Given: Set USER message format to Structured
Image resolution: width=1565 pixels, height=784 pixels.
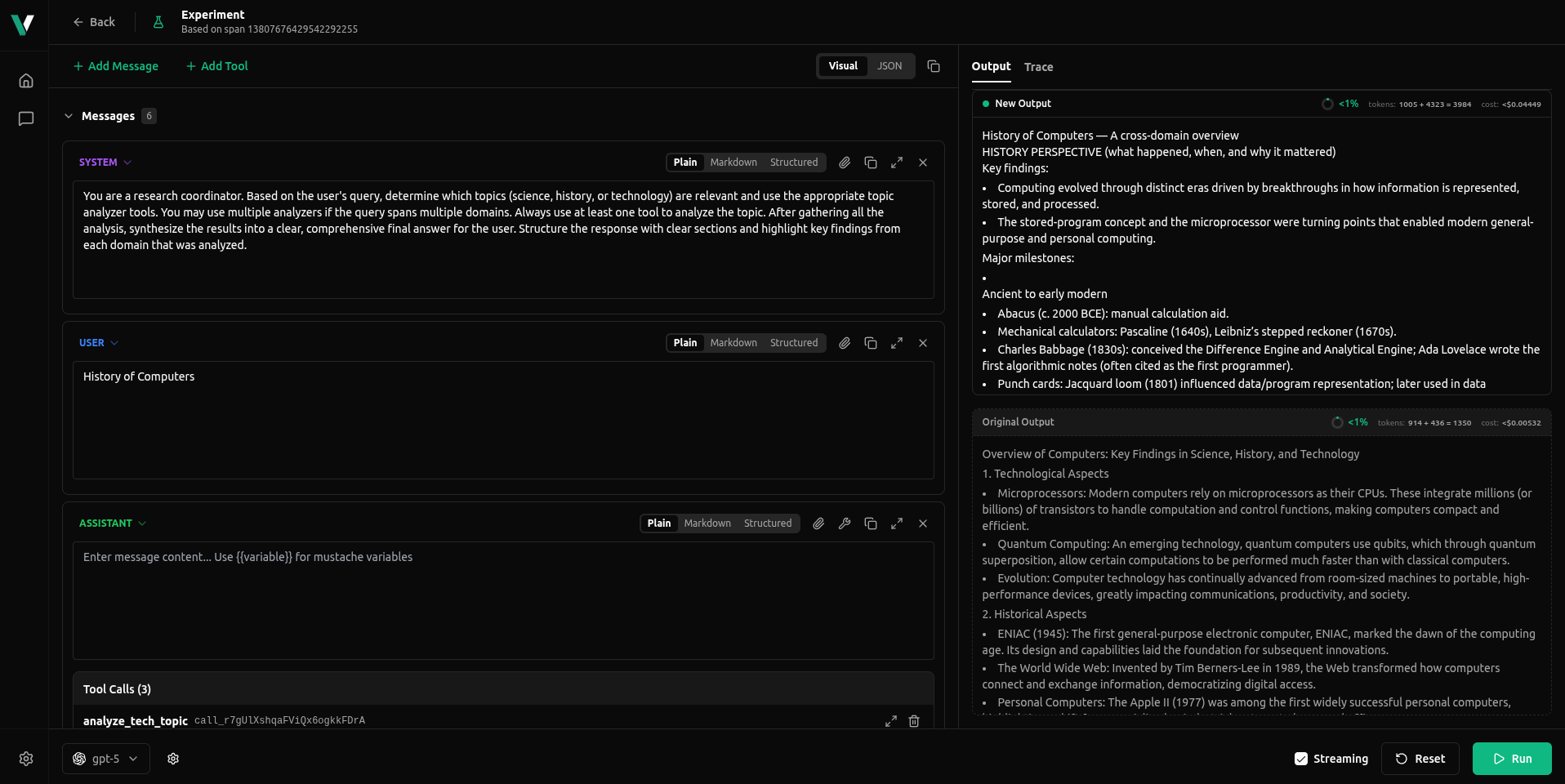Looking at the screenshot, I should 793,343.
